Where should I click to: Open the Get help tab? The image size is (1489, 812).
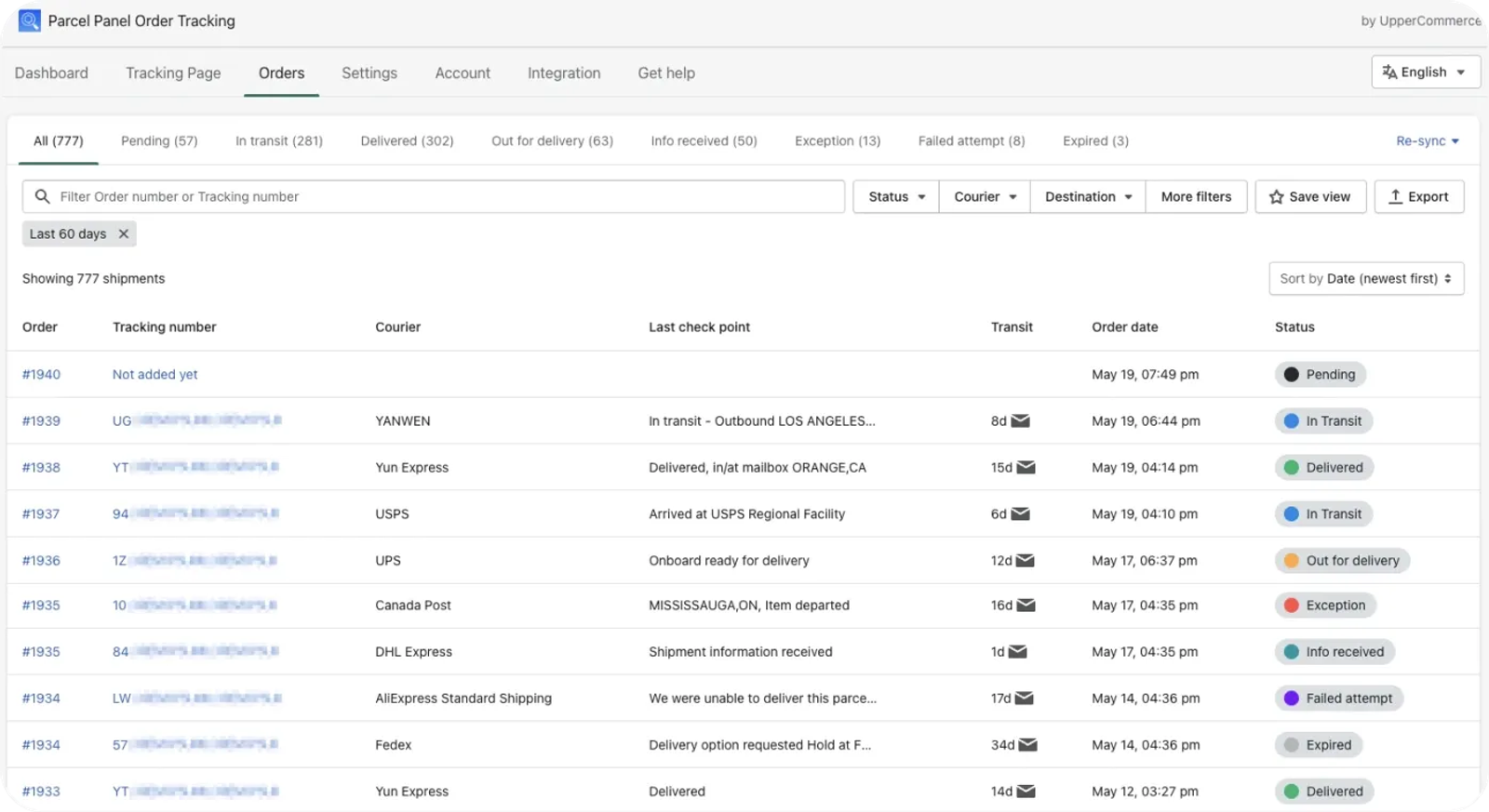pos(666,73)
